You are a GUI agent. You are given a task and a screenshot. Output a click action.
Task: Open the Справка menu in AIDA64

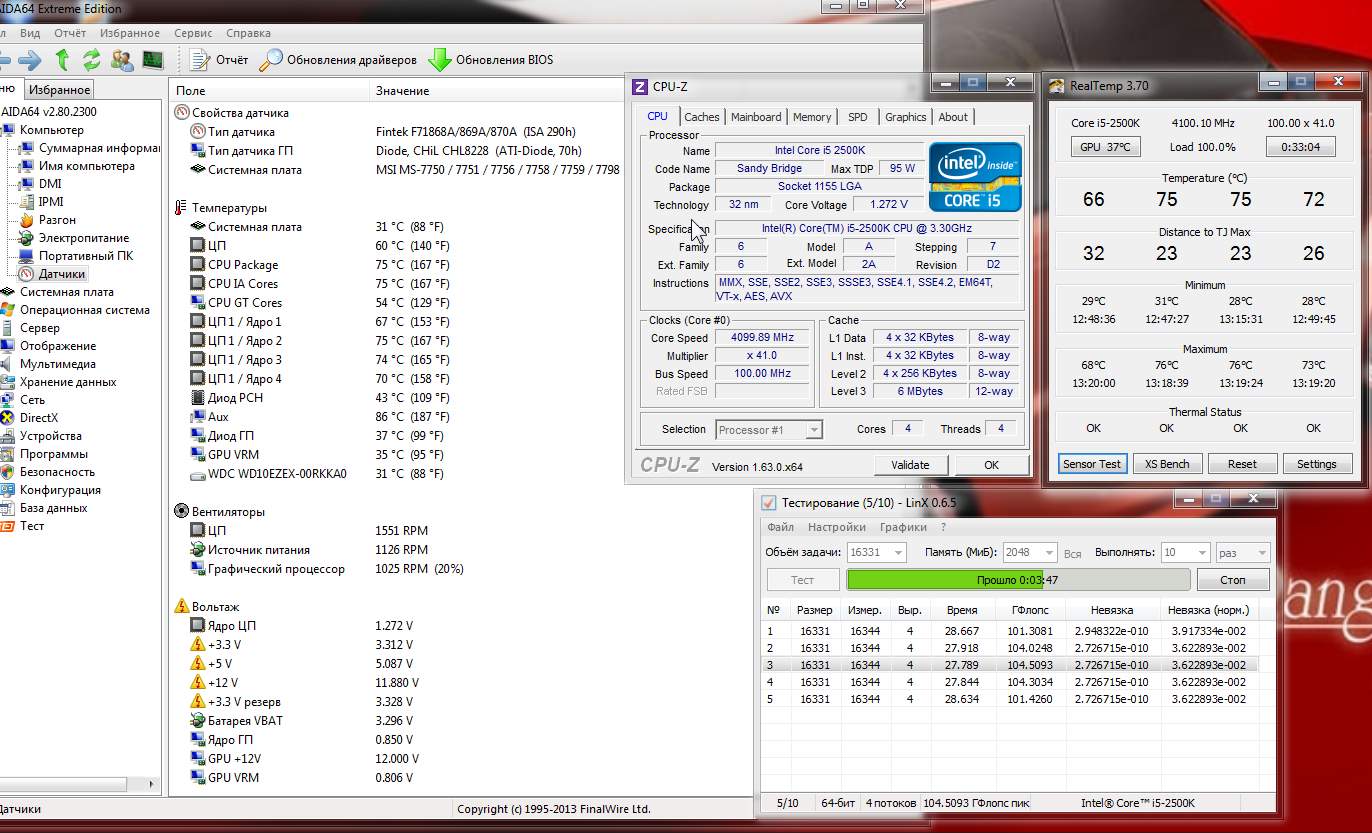(248, 33)
